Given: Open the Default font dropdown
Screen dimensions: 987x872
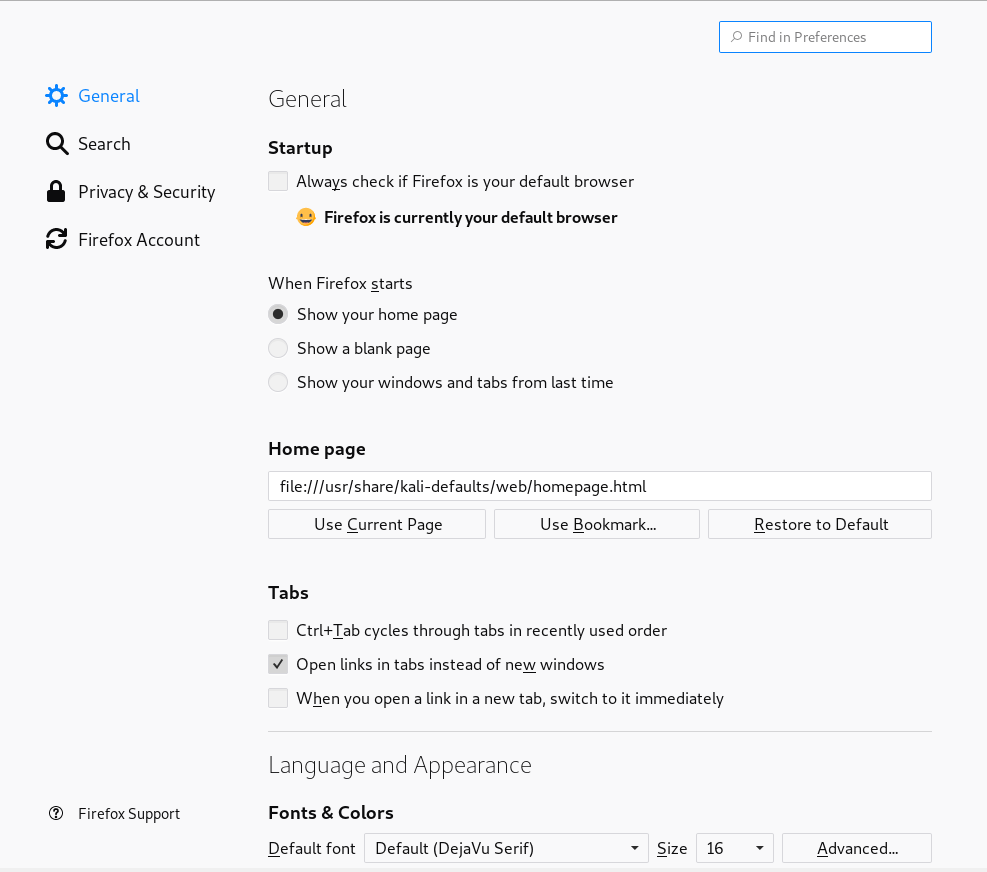Looking at the screenshot, I should coord(506,848).
